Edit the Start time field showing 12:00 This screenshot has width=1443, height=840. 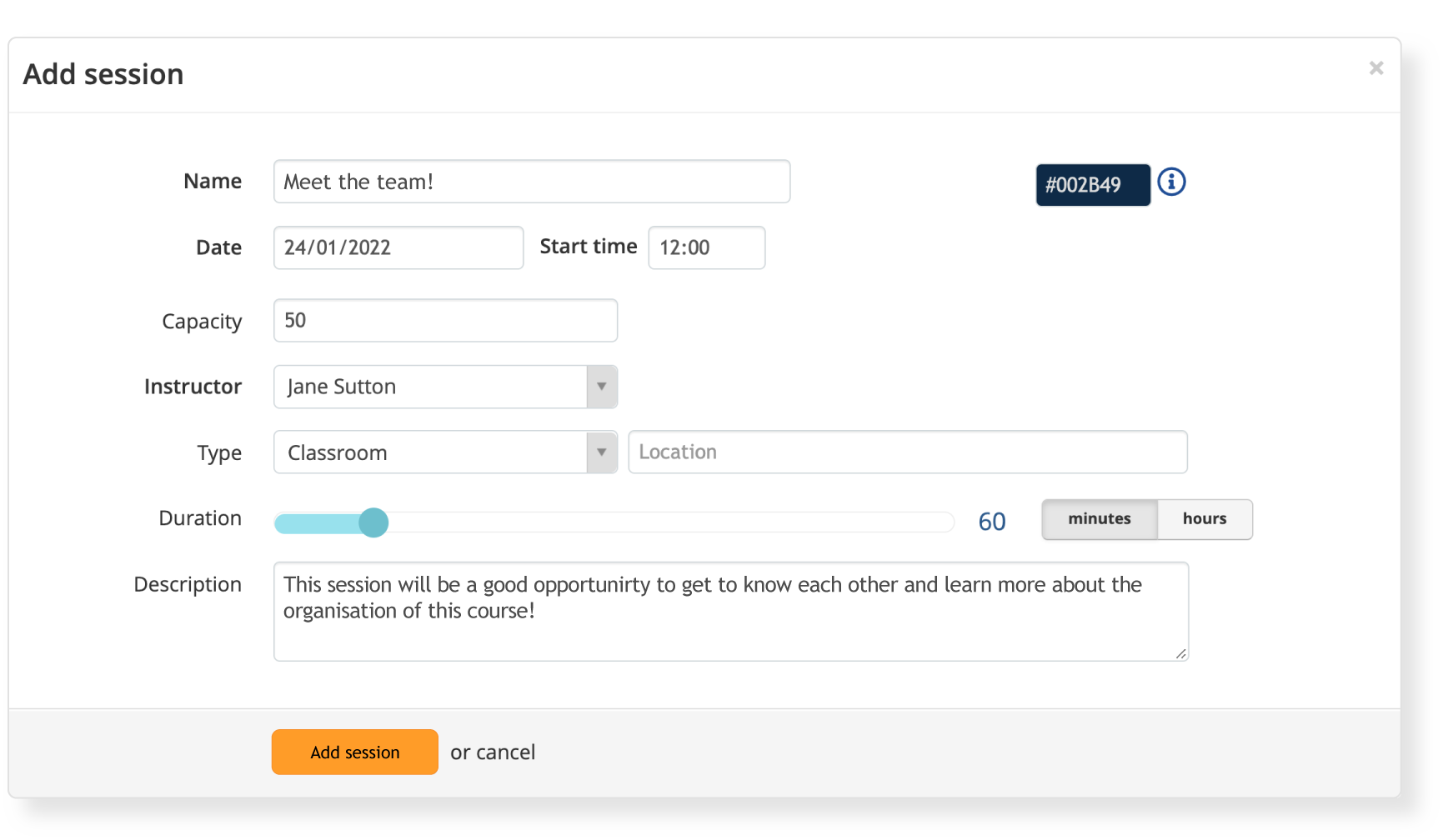pos(706,247)
